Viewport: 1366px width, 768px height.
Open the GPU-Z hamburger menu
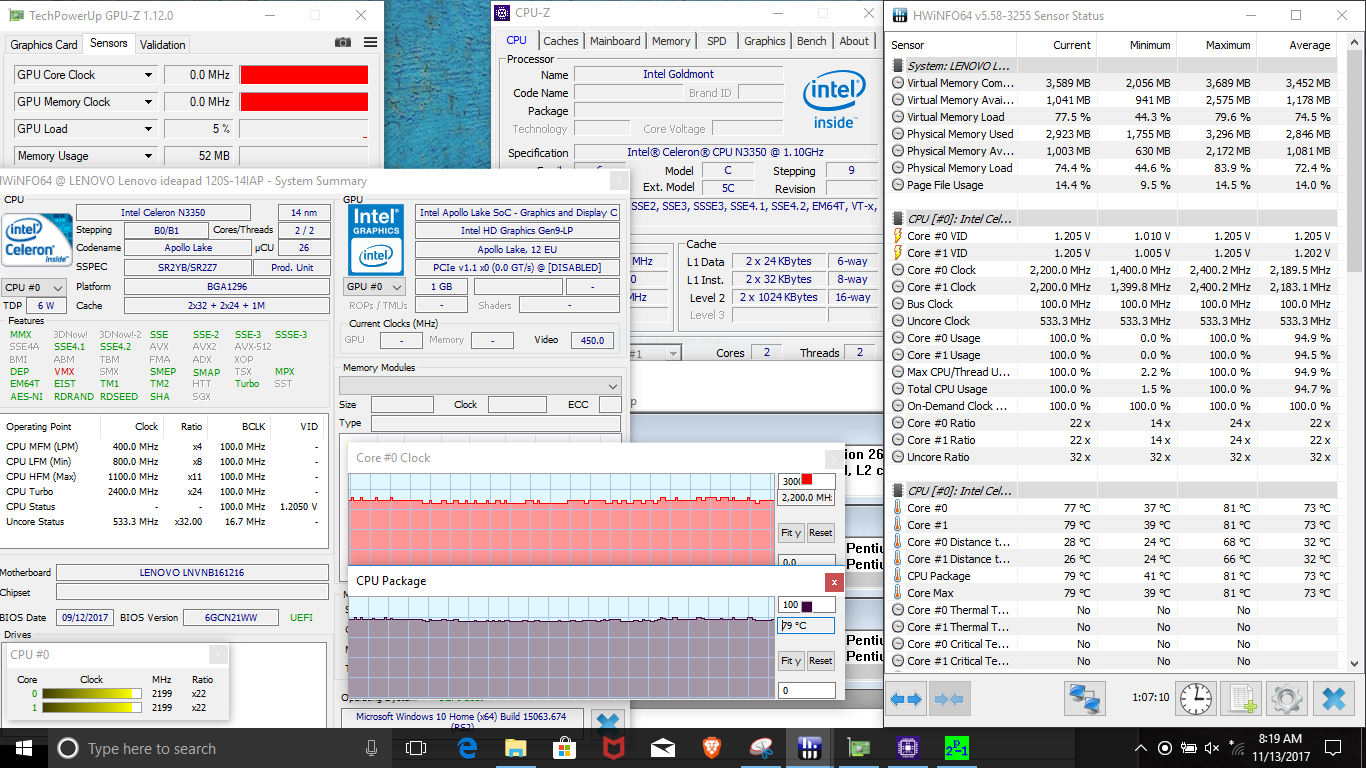371,43
